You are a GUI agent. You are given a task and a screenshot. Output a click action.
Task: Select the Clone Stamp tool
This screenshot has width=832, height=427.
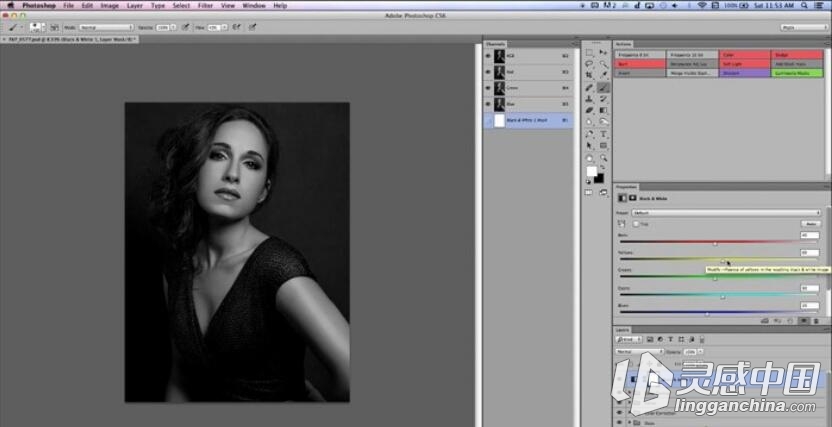click(590, 99)
